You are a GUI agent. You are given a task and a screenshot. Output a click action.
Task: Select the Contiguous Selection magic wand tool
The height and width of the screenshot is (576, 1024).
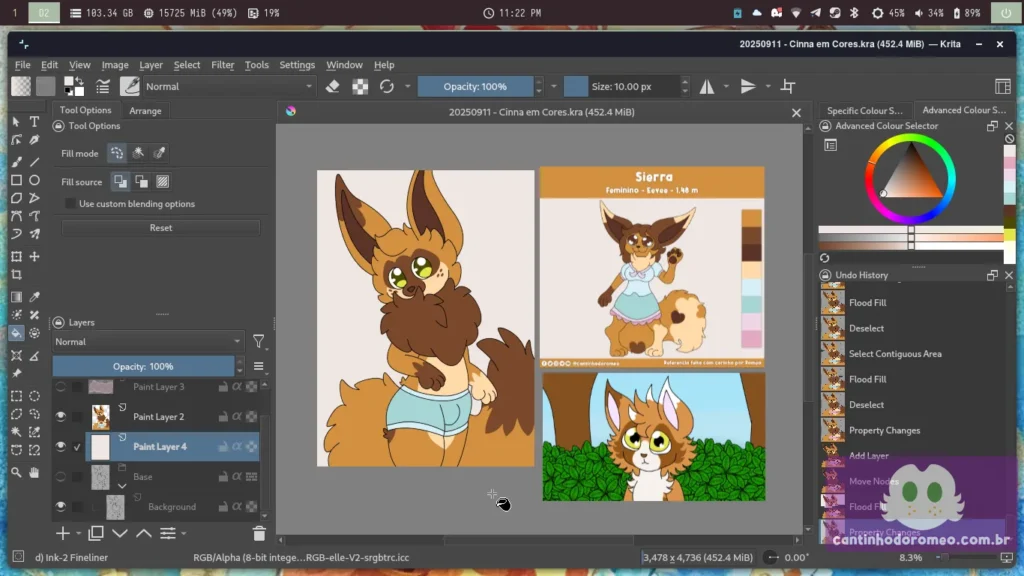pos(16,432)
